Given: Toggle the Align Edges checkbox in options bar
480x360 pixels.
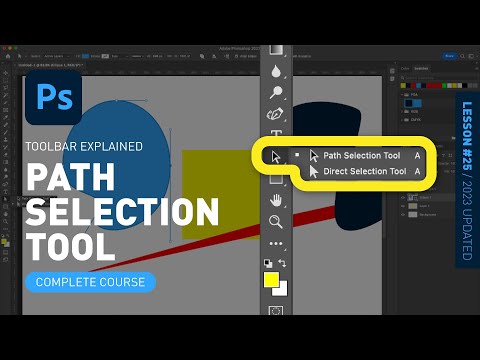Looking at the screenshot, I should 237,56.
